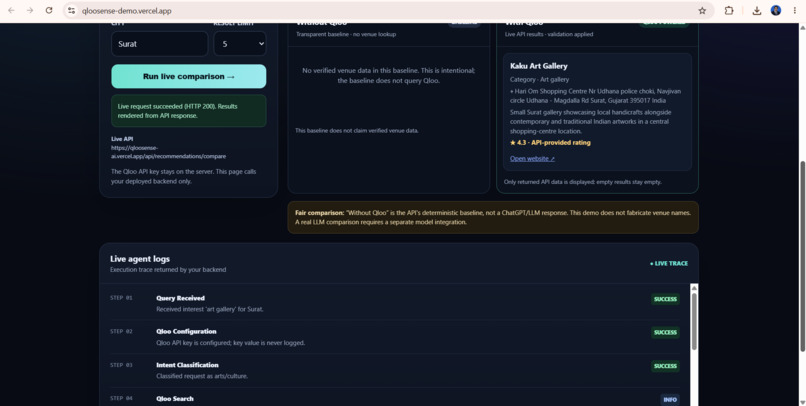This screenshot has width=806, height=406.
Task: Click the INFO badge for Qloo Search
Action: pyautogui.click(x=670, y=399)
